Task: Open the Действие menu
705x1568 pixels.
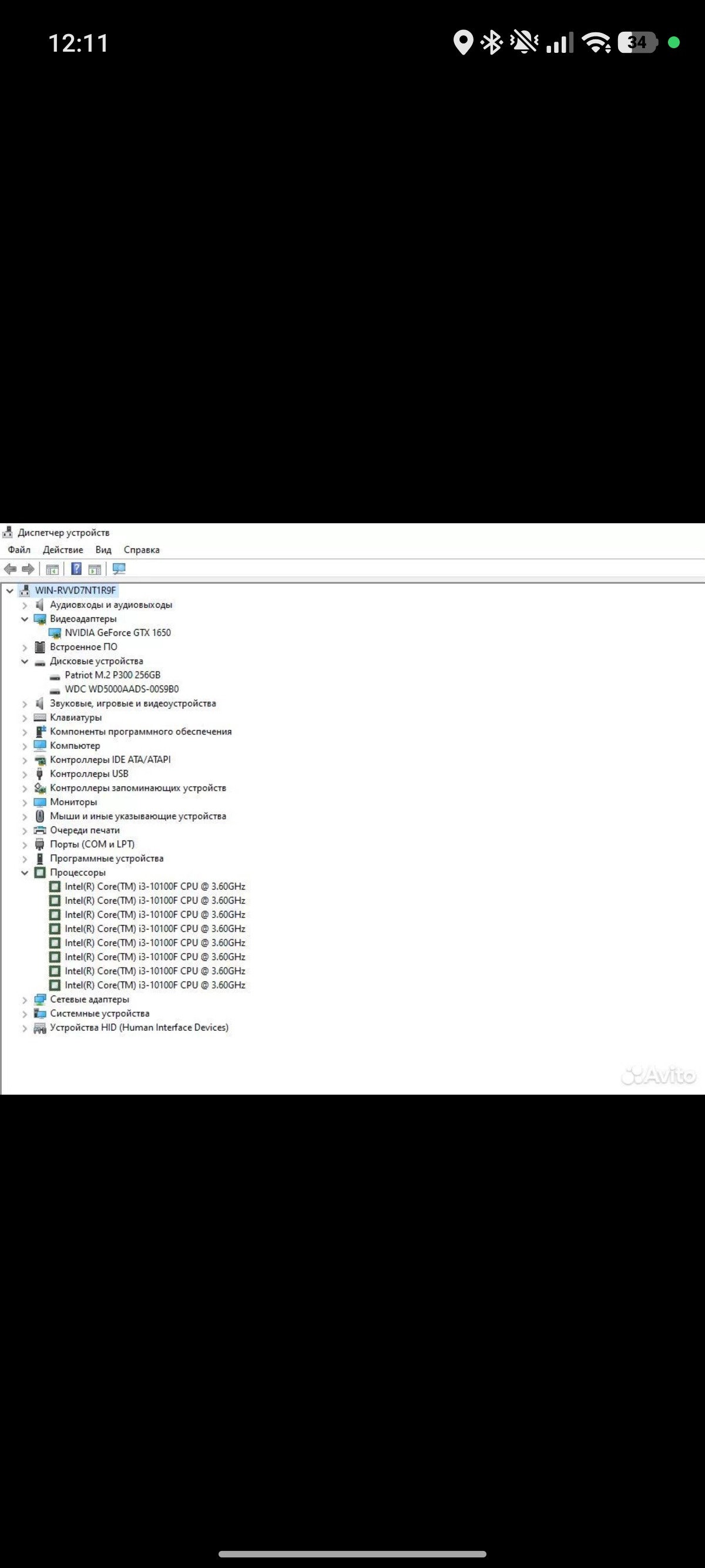Action: (63, 550)
